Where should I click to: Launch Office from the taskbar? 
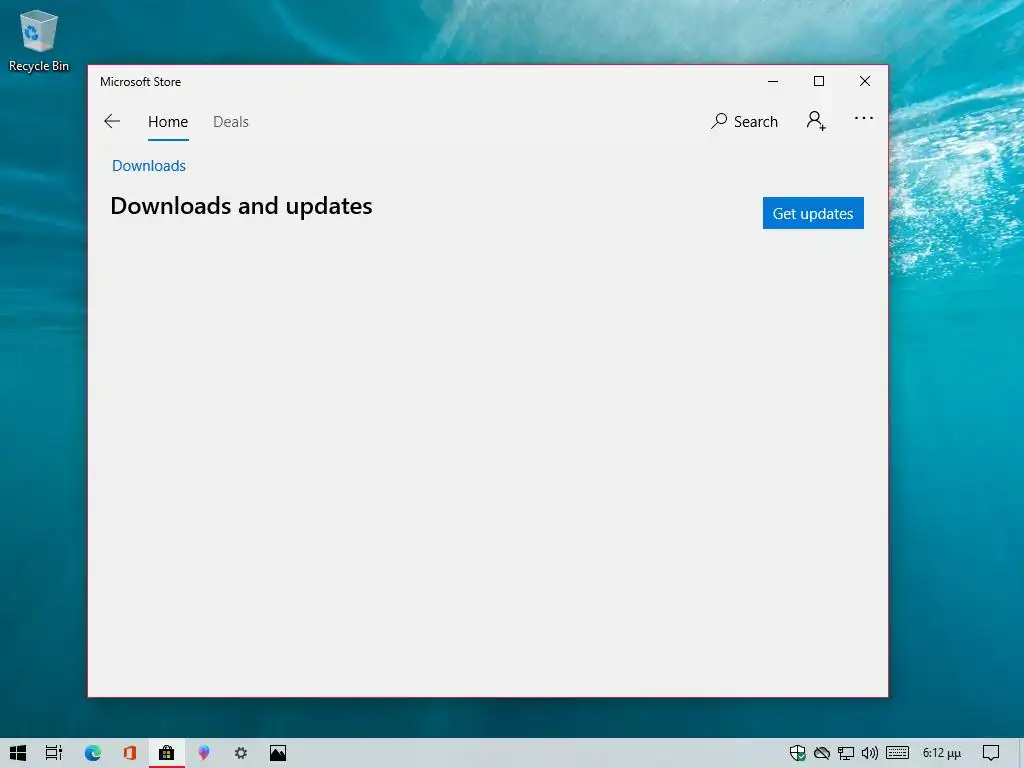point(129,753)
